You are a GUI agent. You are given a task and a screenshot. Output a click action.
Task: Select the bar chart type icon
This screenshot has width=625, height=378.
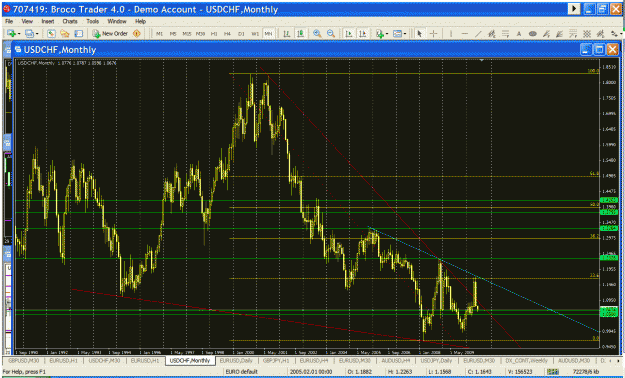pyautogui.click(x=286, y=34)
